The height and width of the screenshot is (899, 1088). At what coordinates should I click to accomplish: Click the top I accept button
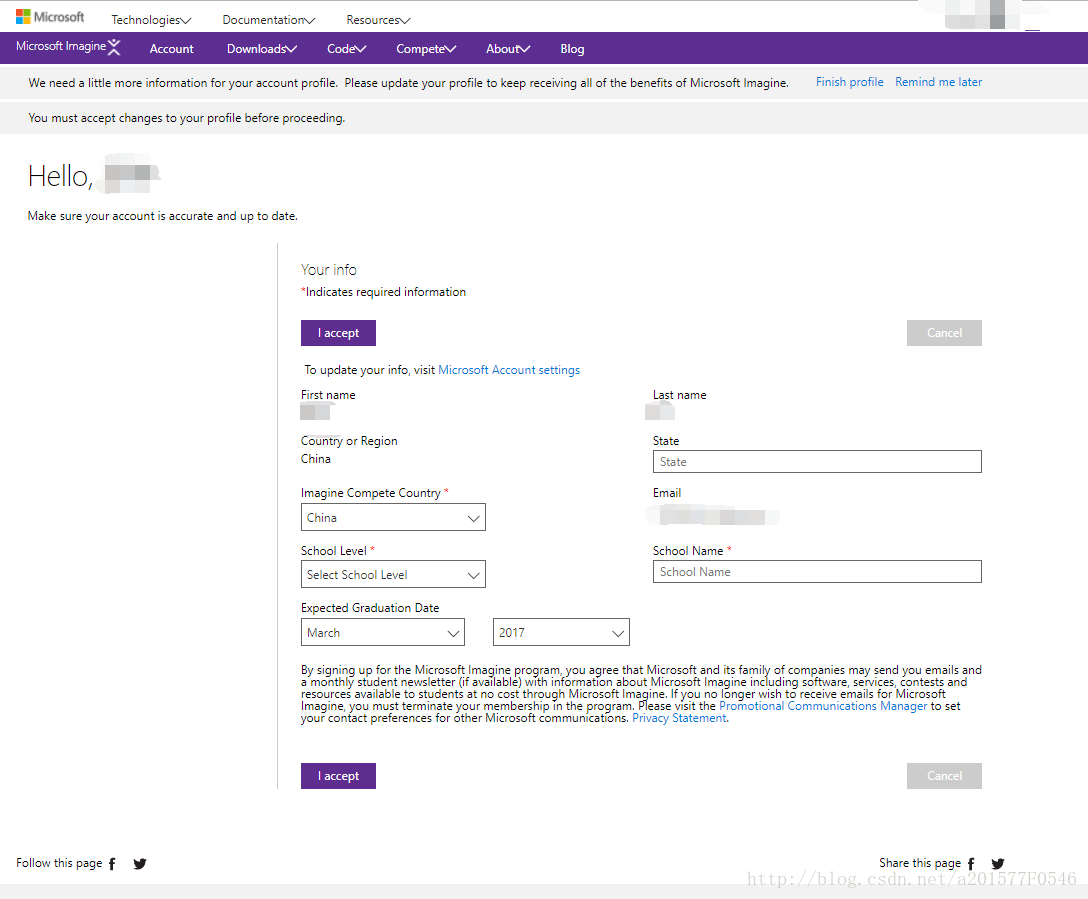coord(338,333)
